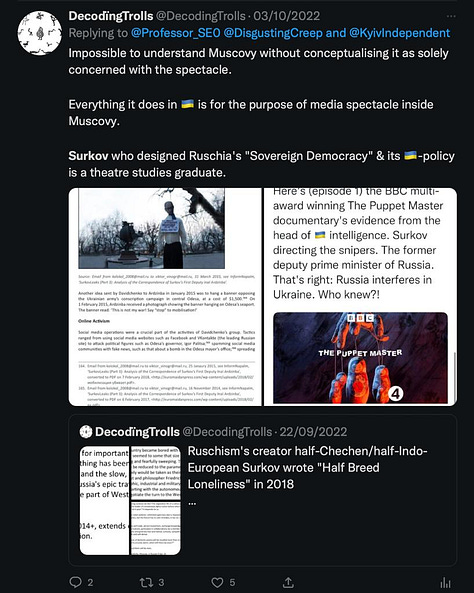Open the hanging effigy document image
474x593 pixels.
pos(165,296)
